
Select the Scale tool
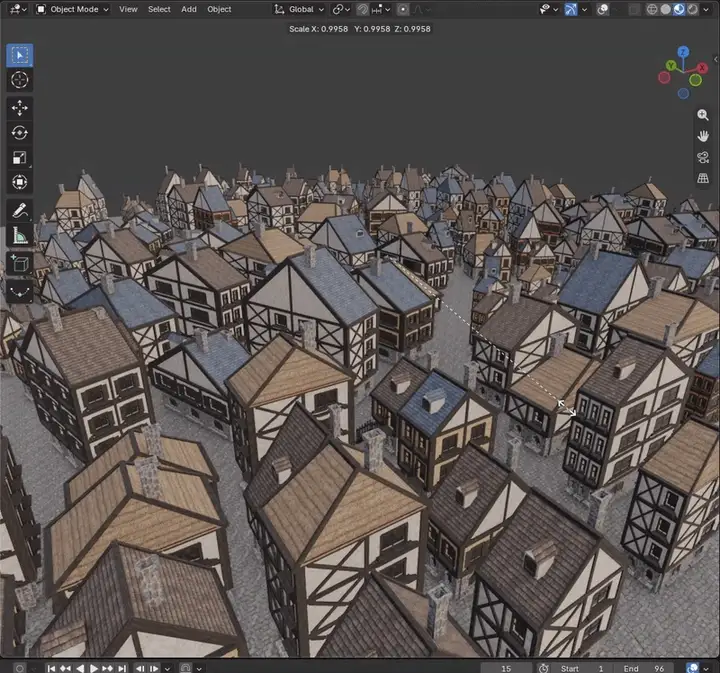pyautogui.click(x=19, y=157)
